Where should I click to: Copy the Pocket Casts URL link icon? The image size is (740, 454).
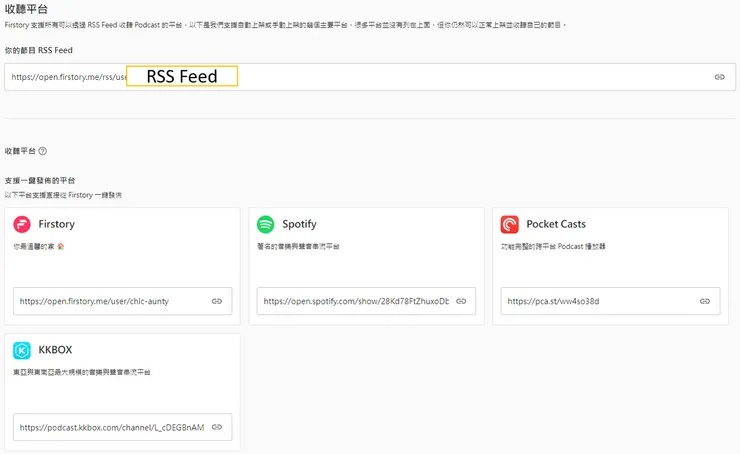pyautogui.click(x=705, y=301)
